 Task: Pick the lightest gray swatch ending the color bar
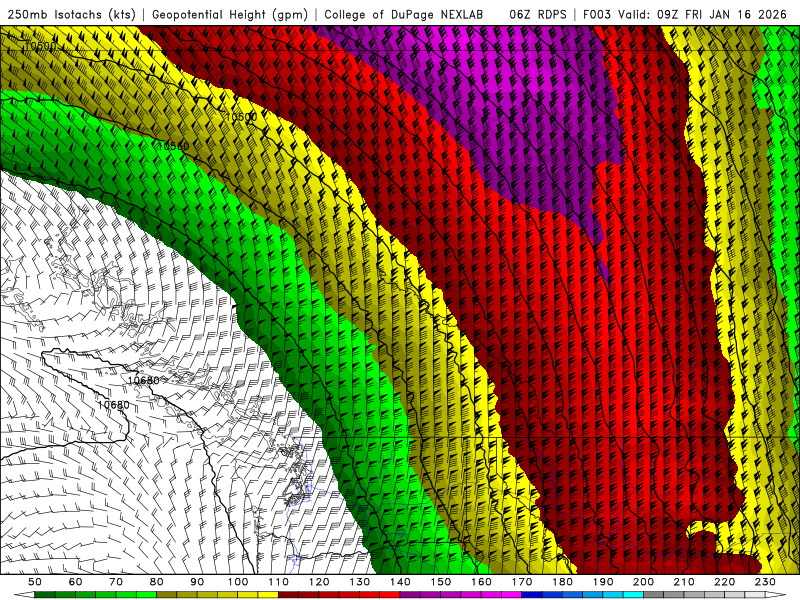(x=755, y=595)
